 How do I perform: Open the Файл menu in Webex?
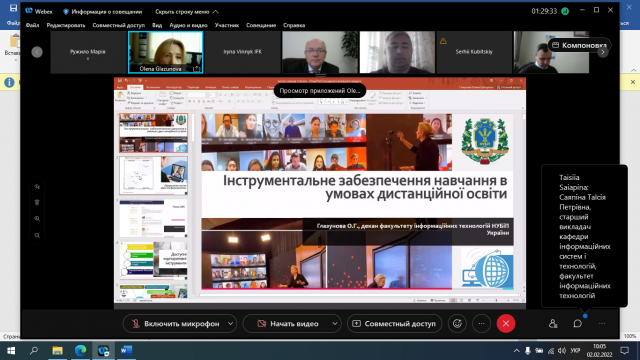tap(33, 25)
